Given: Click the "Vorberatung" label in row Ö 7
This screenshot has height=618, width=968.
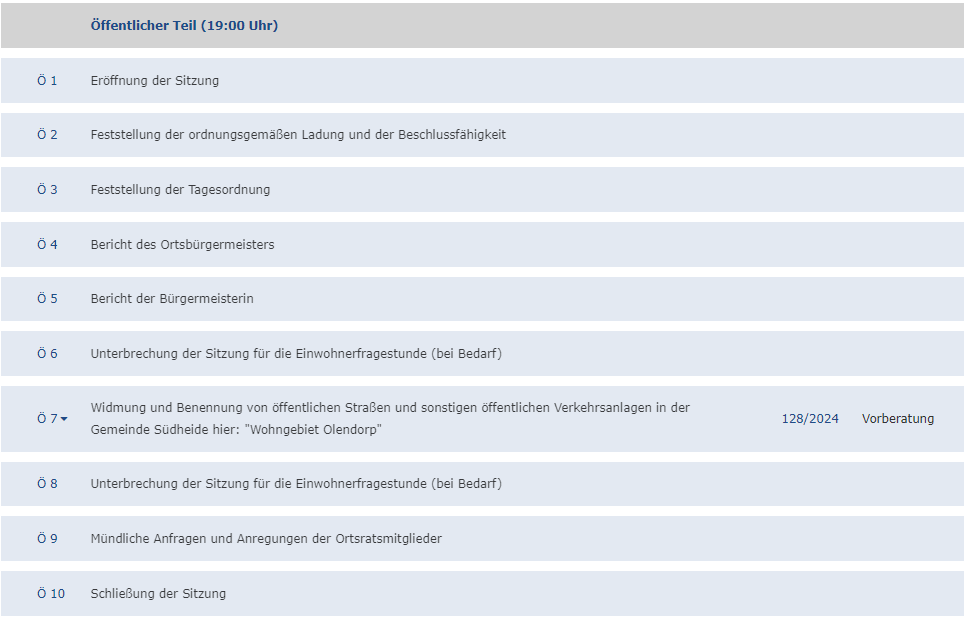Looking at the screenshot, I should coord(898,419).
